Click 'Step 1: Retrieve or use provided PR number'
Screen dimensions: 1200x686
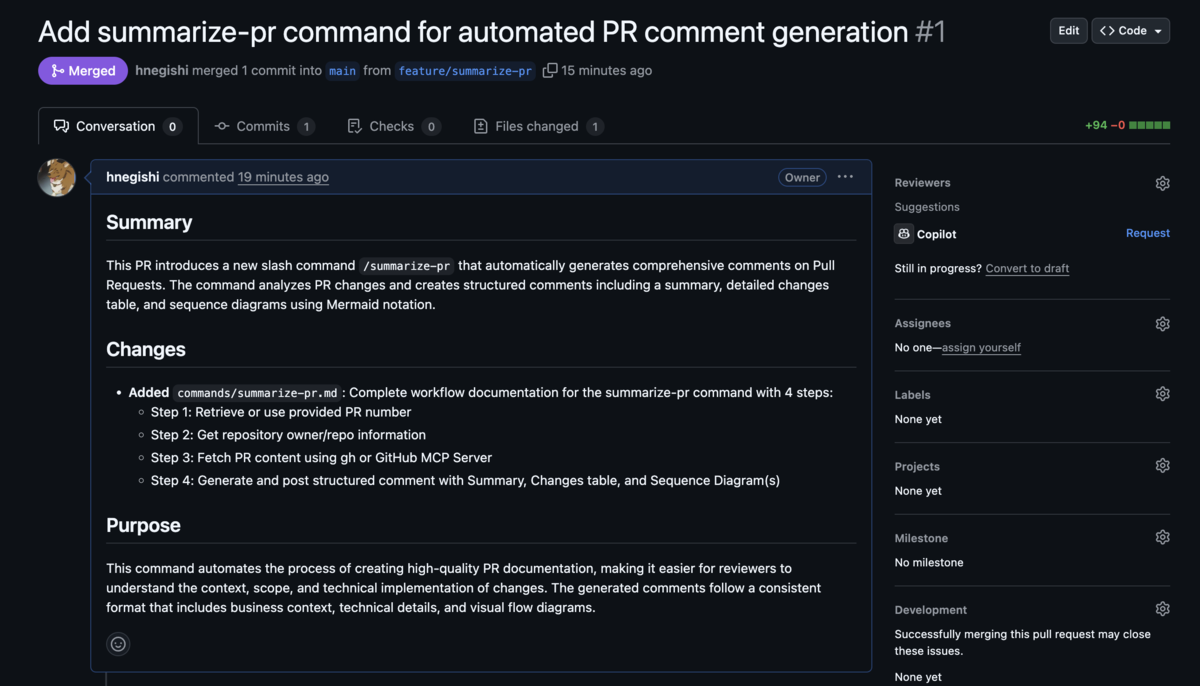[x=281, y=412]
